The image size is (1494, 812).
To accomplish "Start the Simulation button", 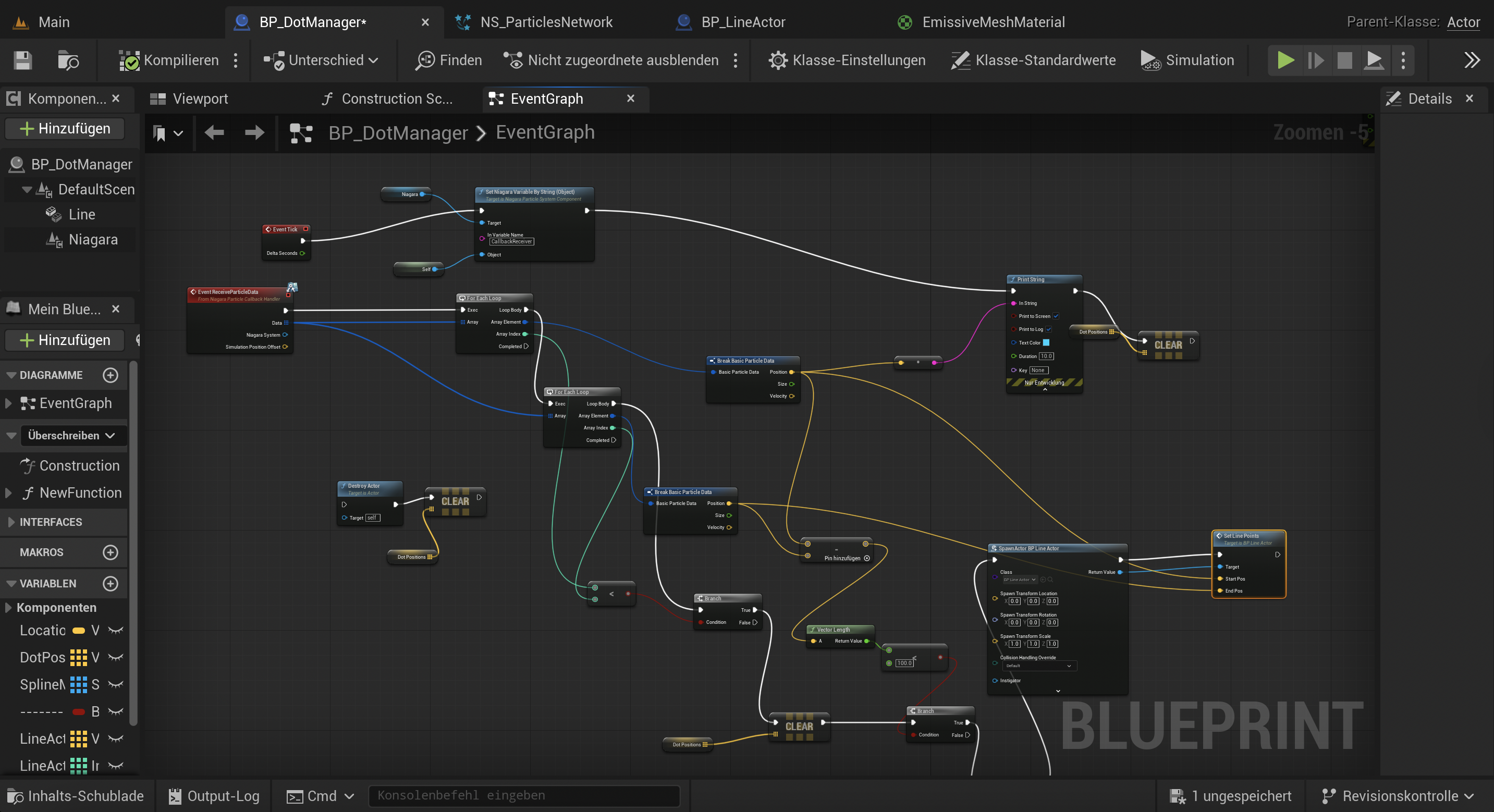I will (1186, 60).
